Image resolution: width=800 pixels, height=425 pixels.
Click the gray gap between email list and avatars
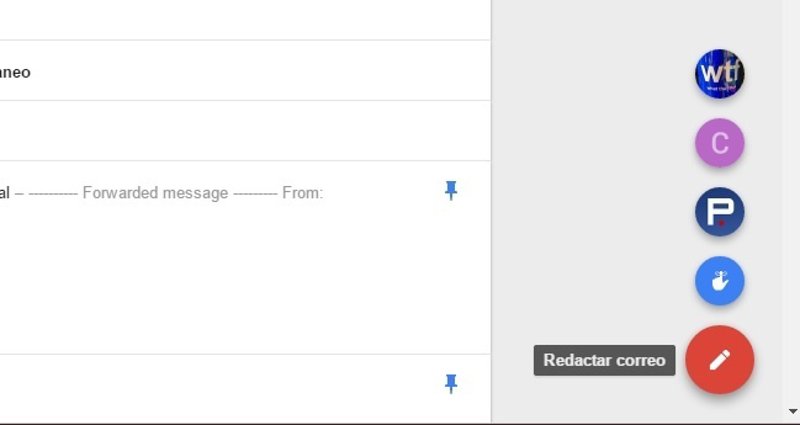[590, 200]
